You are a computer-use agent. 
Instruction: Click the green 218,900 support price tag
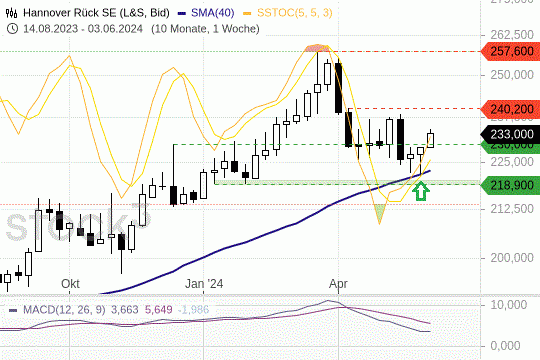click(x=510, y=185)
